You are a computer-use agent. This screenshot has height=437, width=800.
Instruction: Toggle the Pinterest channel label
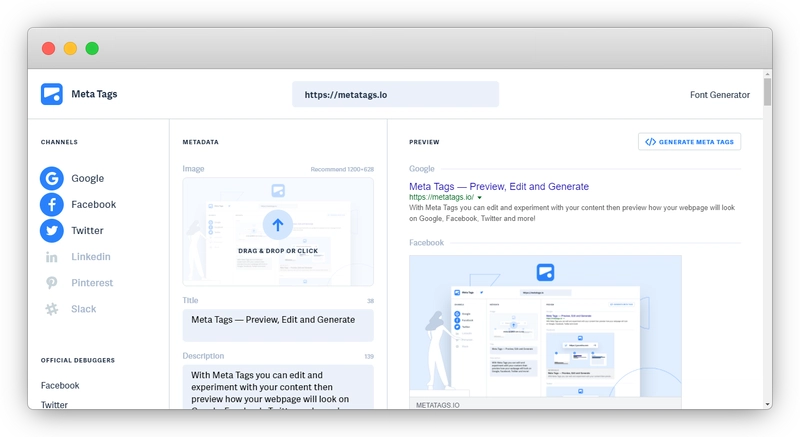tap(92, 282)
